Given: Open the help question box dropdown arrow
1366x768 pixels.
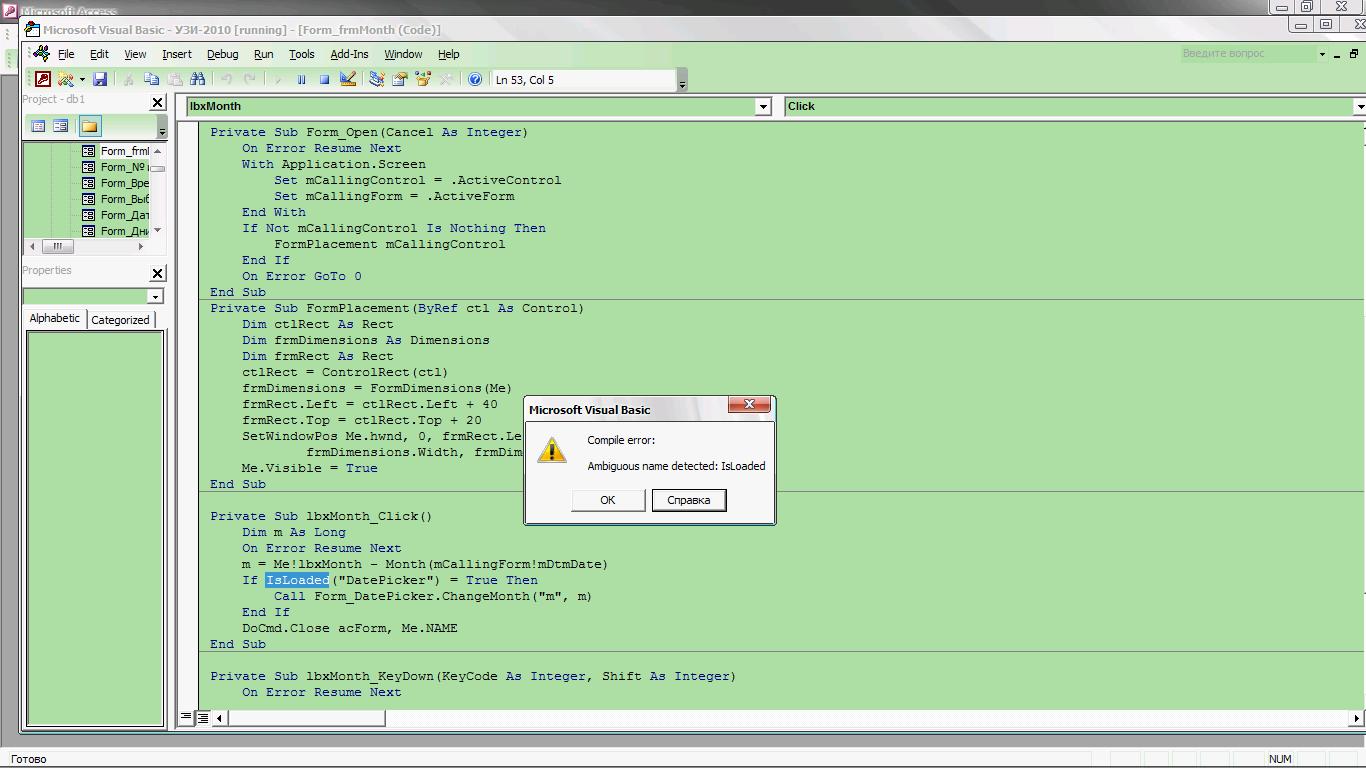Looking at the screenshot, I should (x=1322, y=54).
